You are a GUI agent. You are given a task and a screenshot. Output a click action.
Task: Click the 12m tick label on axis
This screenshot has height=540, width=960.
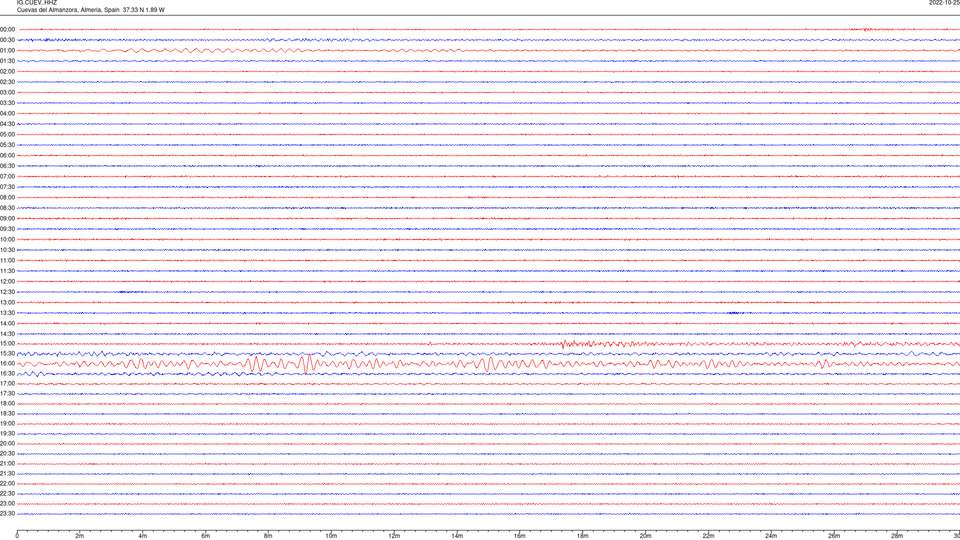click(394, 536)
